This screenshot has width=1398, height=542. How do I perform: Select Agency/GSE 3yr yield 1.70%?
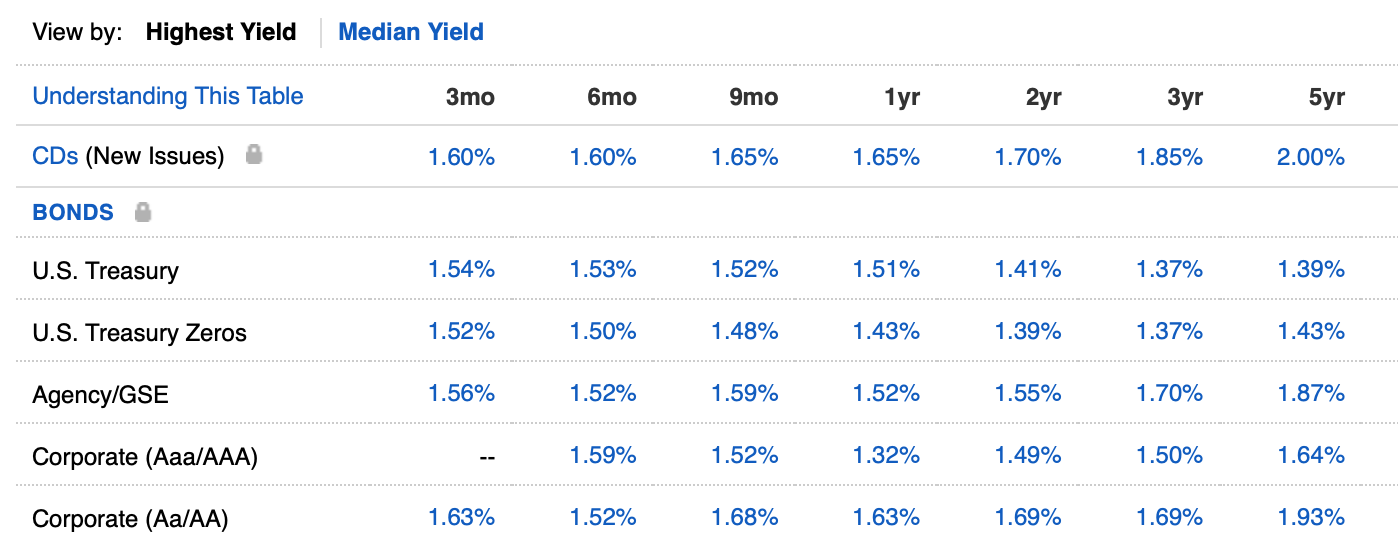1170,393
